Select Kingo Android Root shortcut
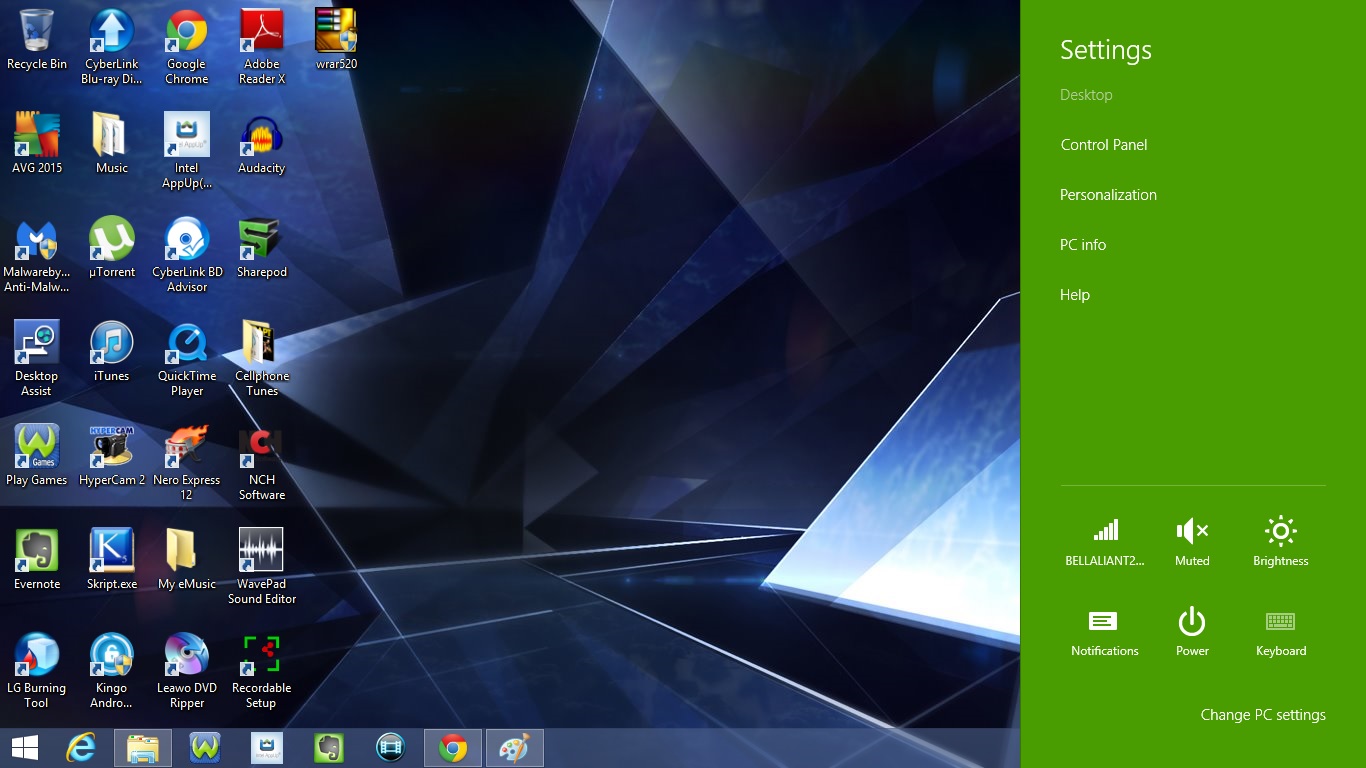This screenshot has height=768, width=1366. click(112, 671)
